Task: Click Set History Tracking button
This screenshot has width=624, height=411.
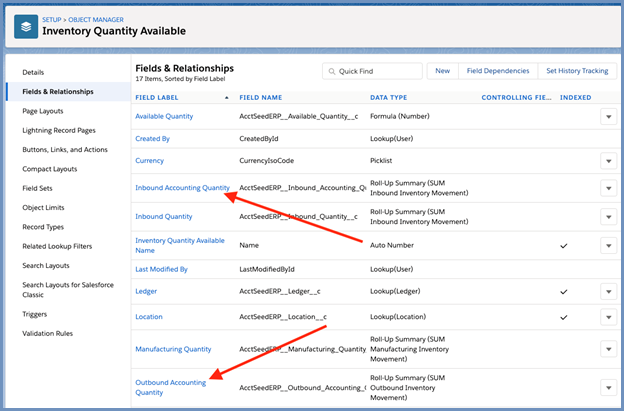Action: click(577, 71)
